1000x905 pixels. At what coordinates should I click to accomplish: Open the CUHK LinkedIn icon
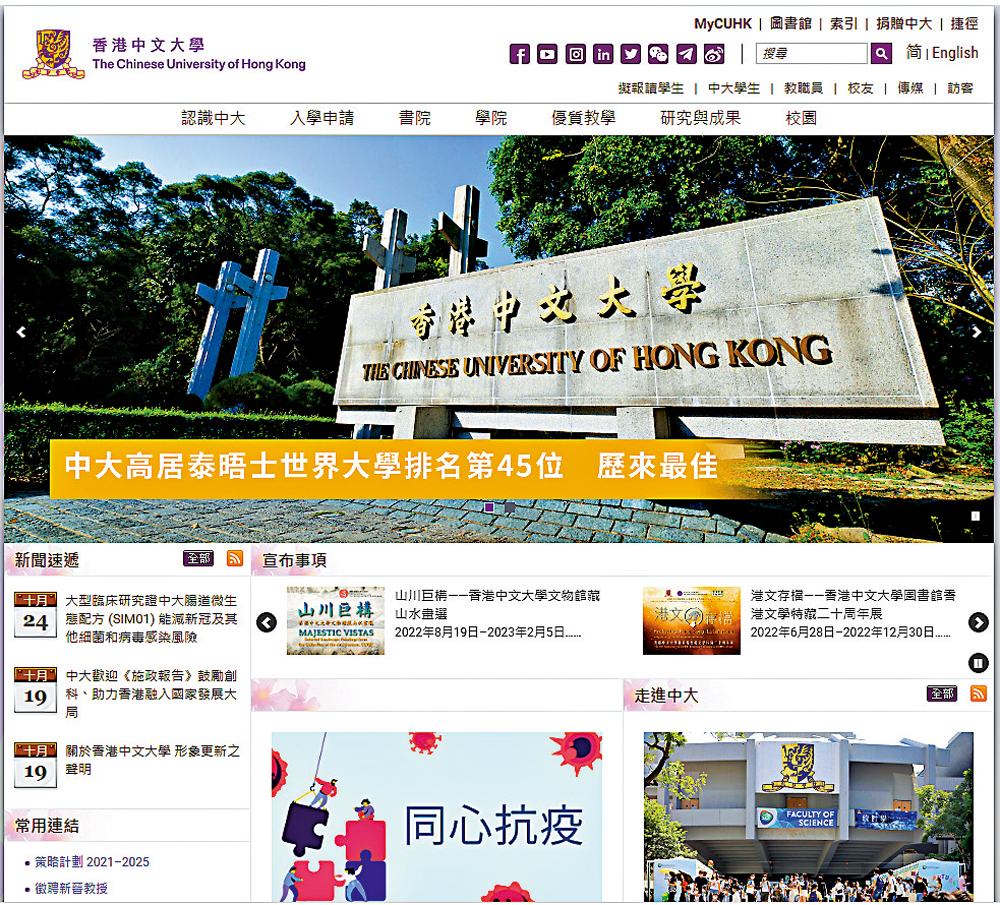(603, 54)
